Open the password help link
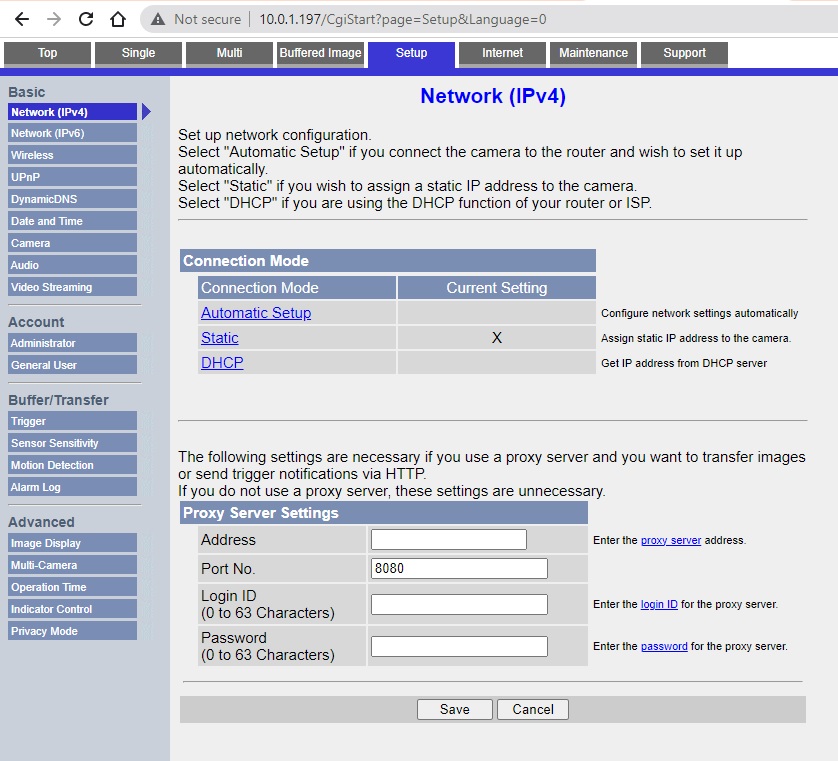Screen dimensions: 838x761 [664, 647]
